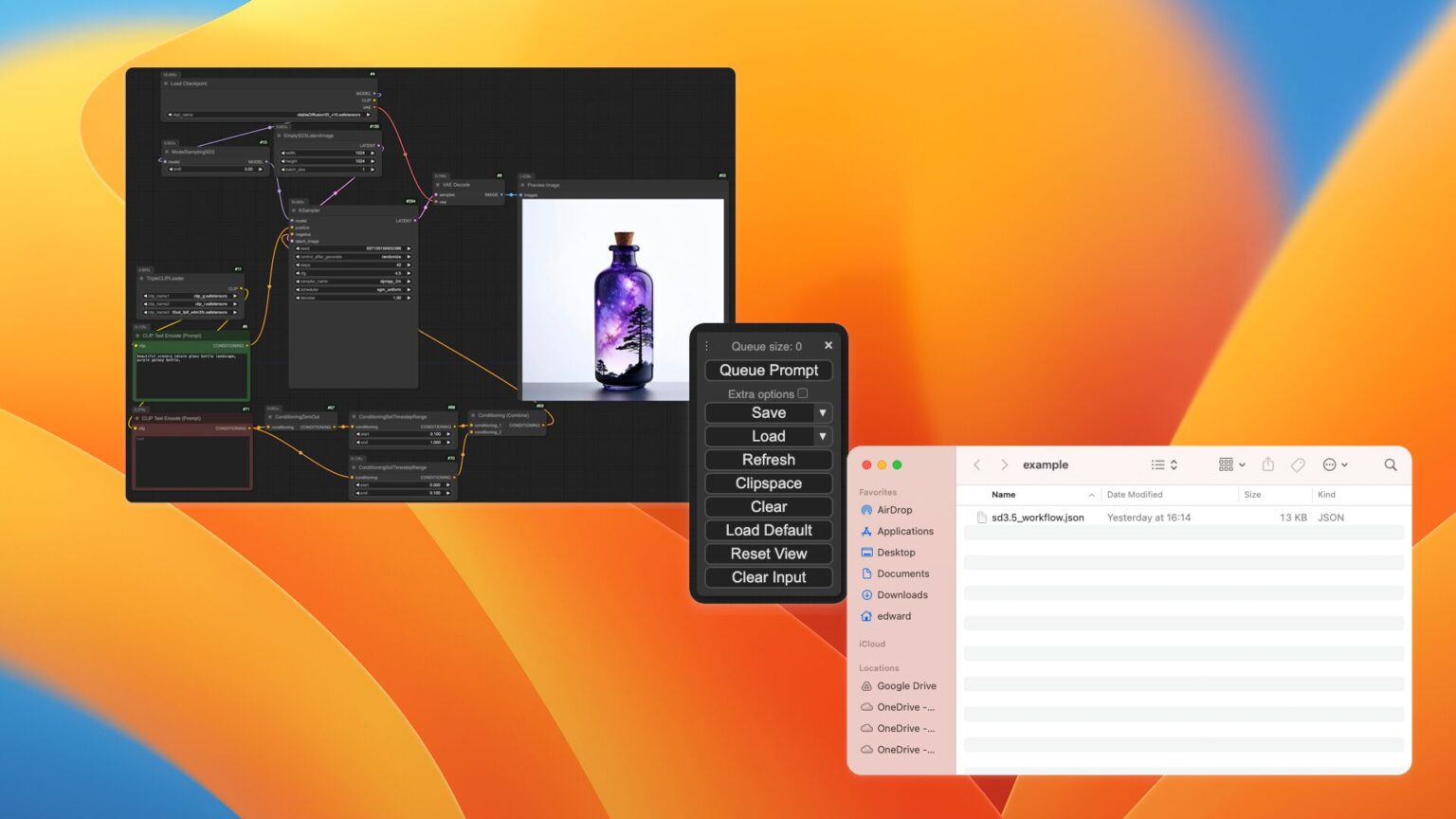Increase the cfg value using its right stepper arrow
Image resolution: width=1456 pixels, height=819 pixels.
coord(409,273)
